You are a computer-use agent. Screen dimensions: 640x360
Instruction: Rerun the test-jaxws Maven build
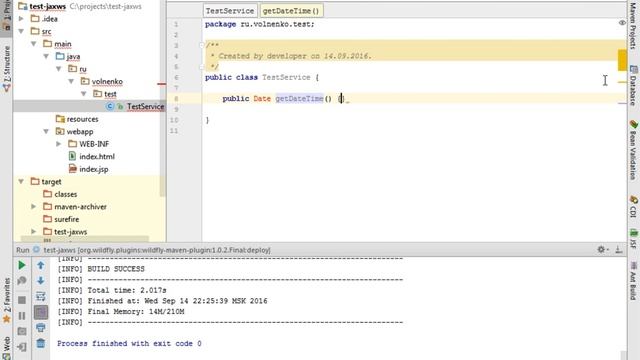point(22,265)
